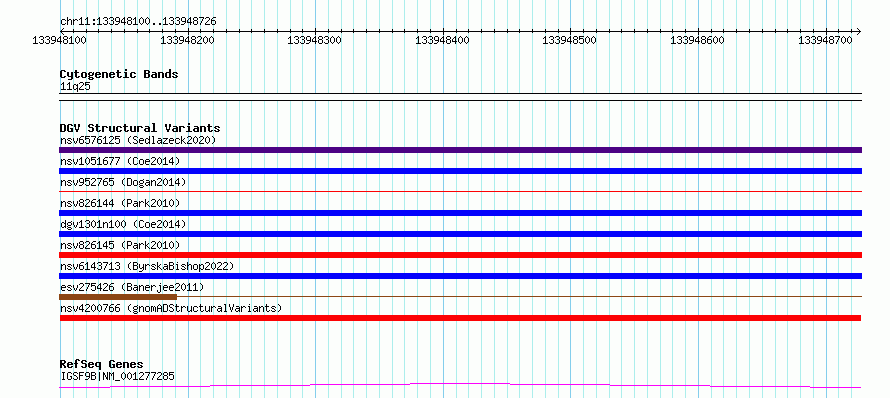Click ruler position 133948700

point(826,40)
